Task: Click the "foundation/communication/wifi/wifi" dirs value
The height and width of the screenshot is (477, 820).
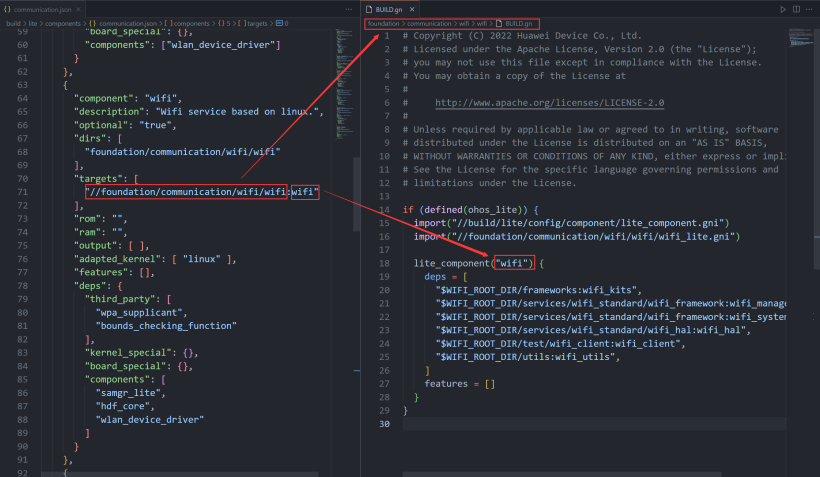Action: pos(183,152)
